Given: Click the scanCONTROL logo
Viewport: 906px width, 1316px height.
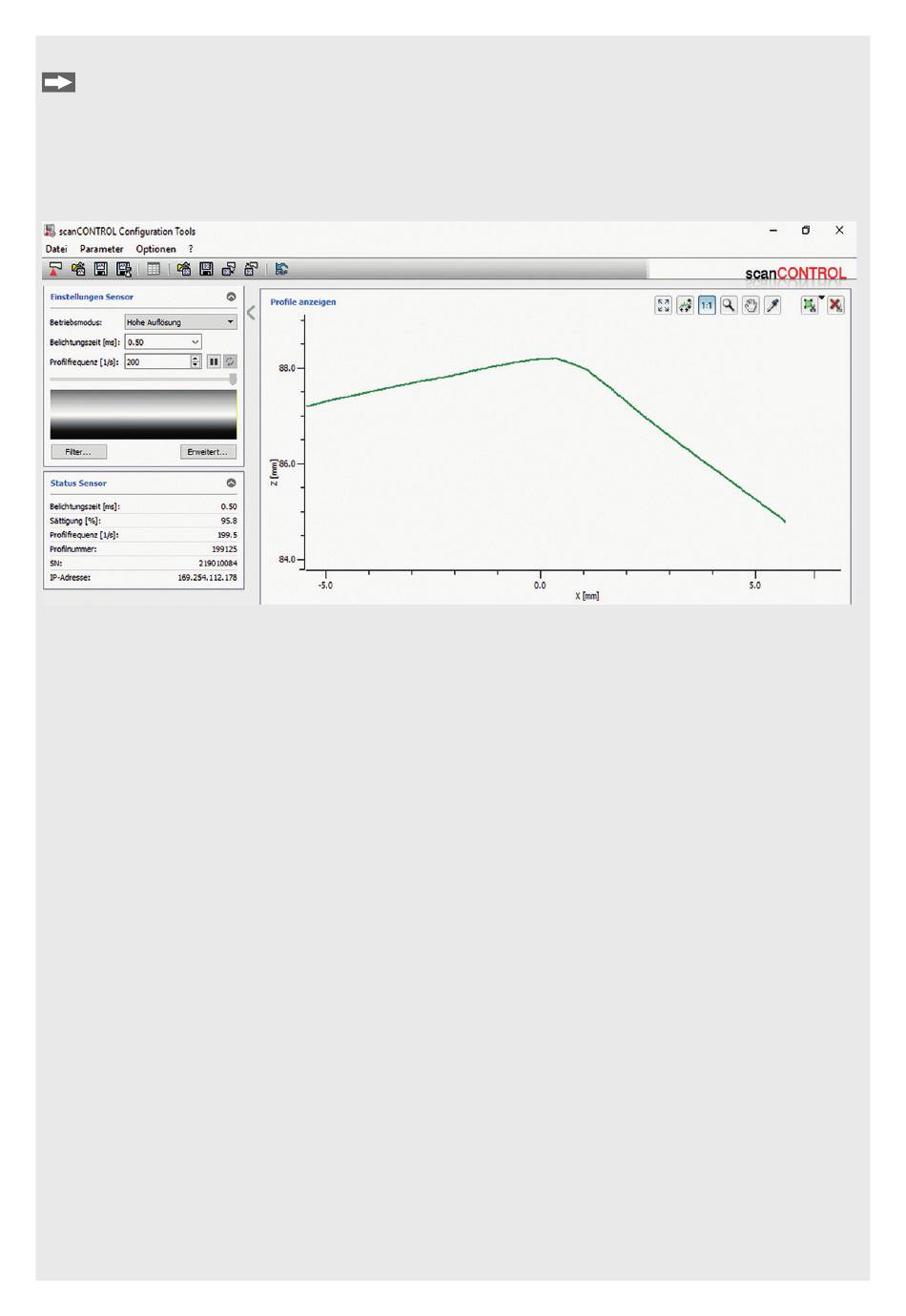Looking at the screenshot, I should 795,274.
